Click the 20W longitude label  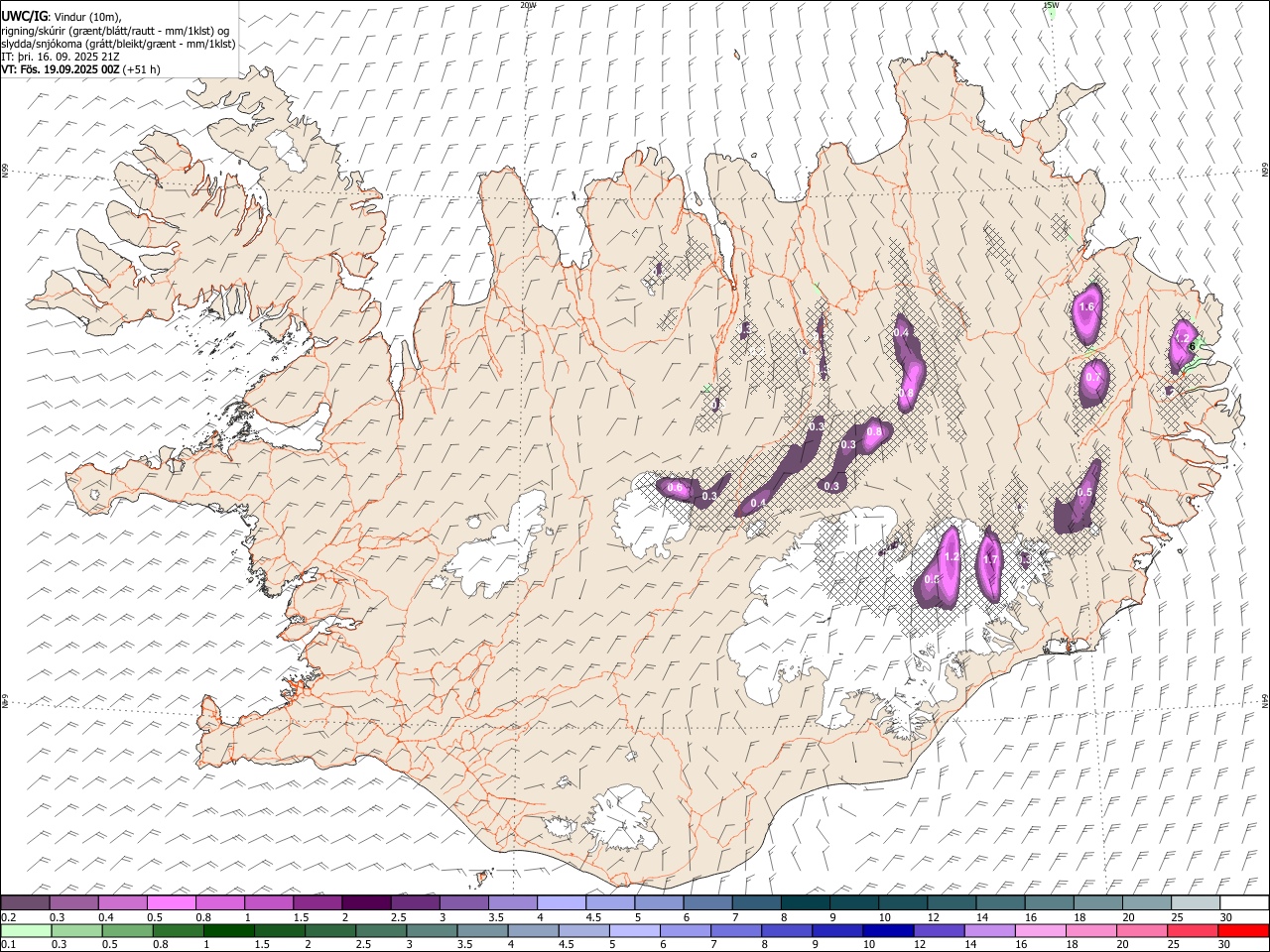click(x=529, y=5)
